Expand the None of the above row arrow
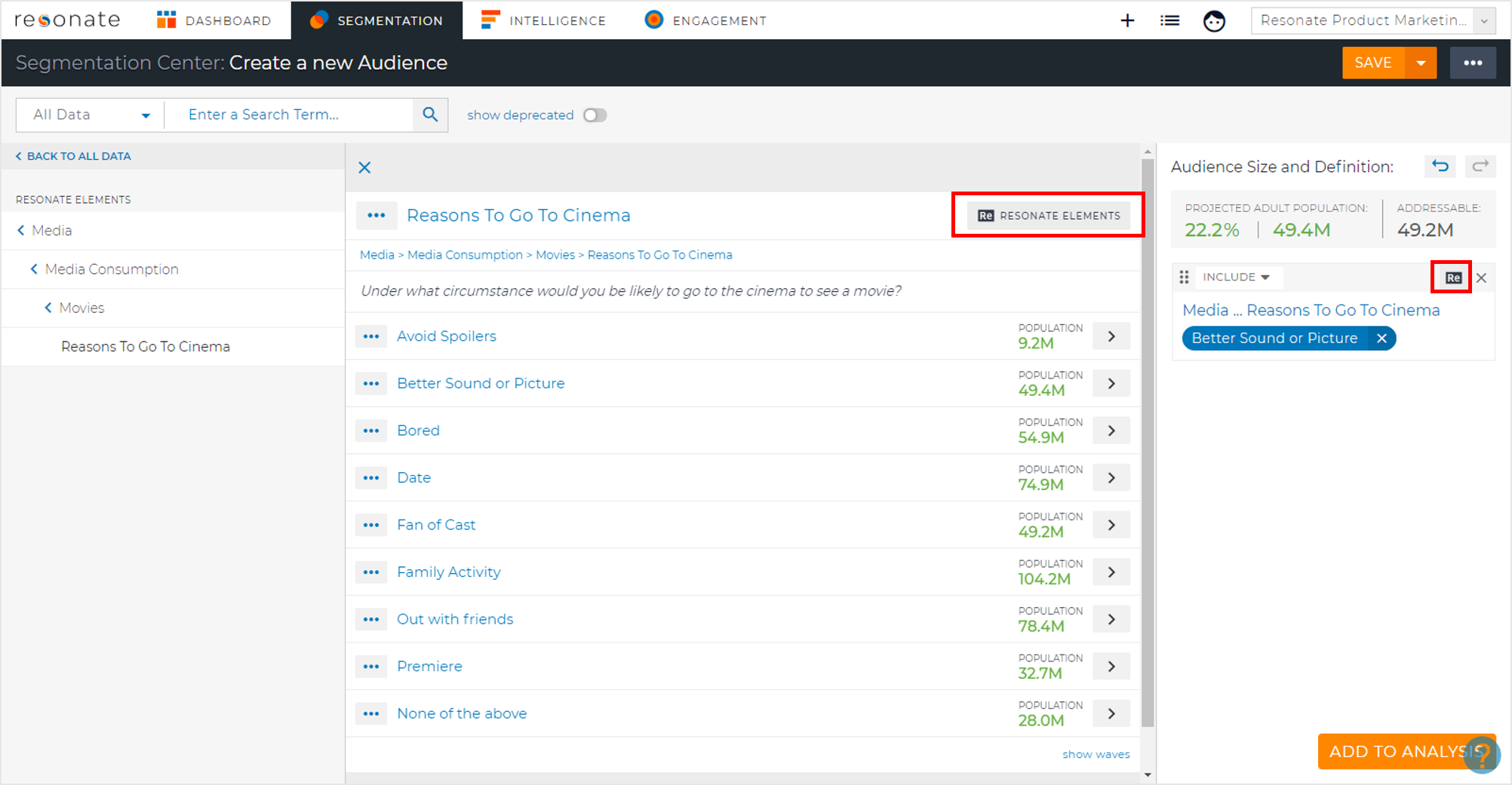This screenshot has width=1512, height=785. pos(1111,713)
